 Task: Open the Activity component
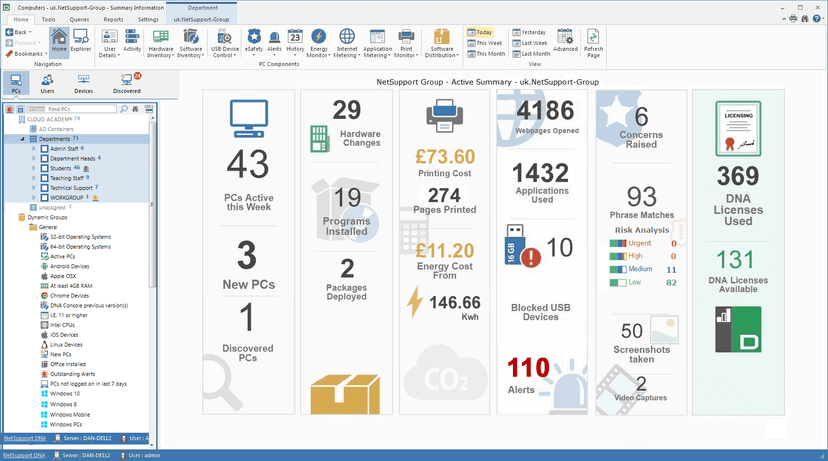click(x=132, y=41)
